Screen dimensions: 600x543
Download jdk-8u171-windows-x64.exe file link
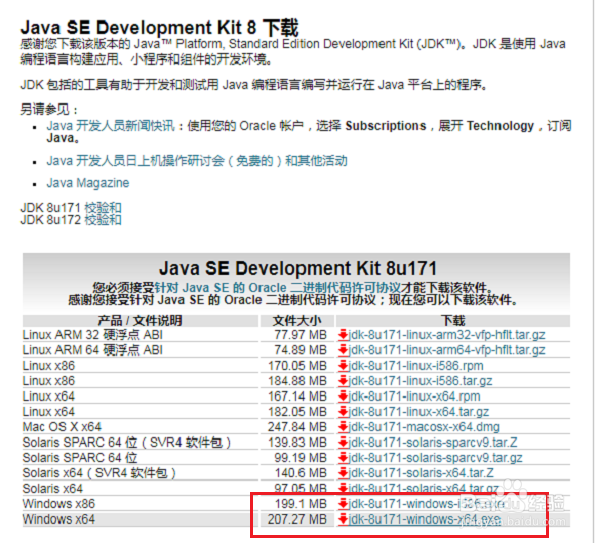(425, 519)
